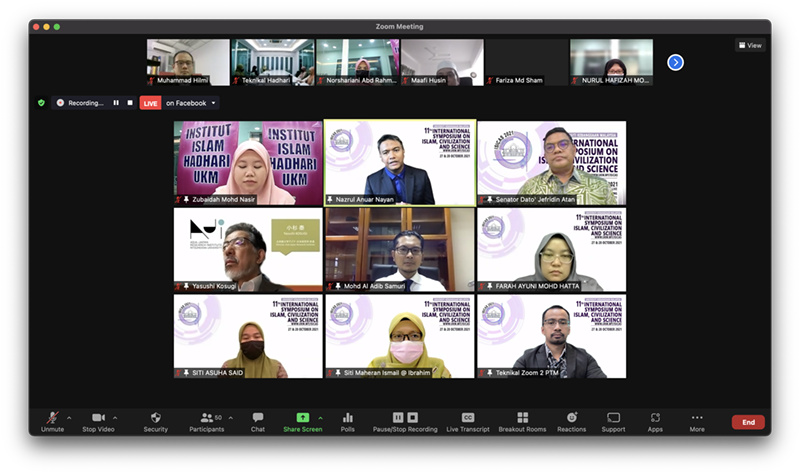Toggle Pause/Stop Recording in bottom toolbar
The width and height of the screenshot is (800, 474).
coord(405,418)
